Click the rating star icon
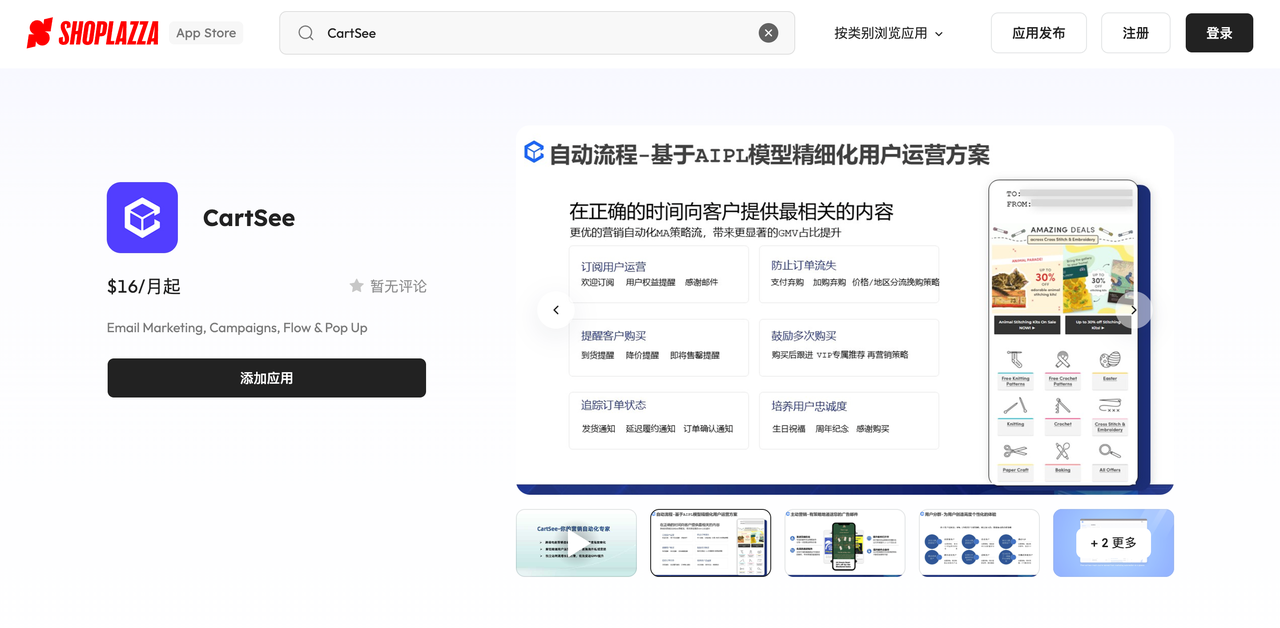Image resolution: width=1280 pixels, height=628 pixels. click(356, 286)
